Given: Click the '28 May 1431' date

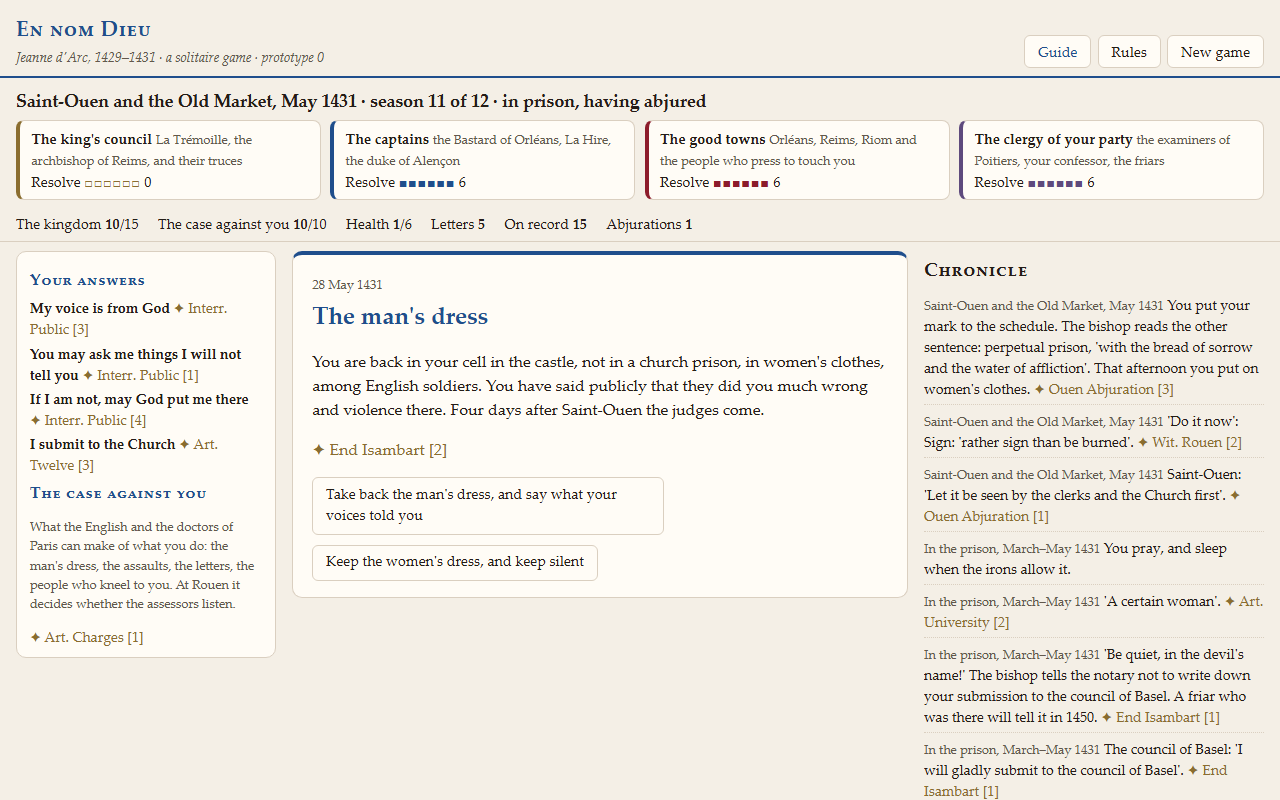Looking at the screenshot, I should (x=347, y=285).
